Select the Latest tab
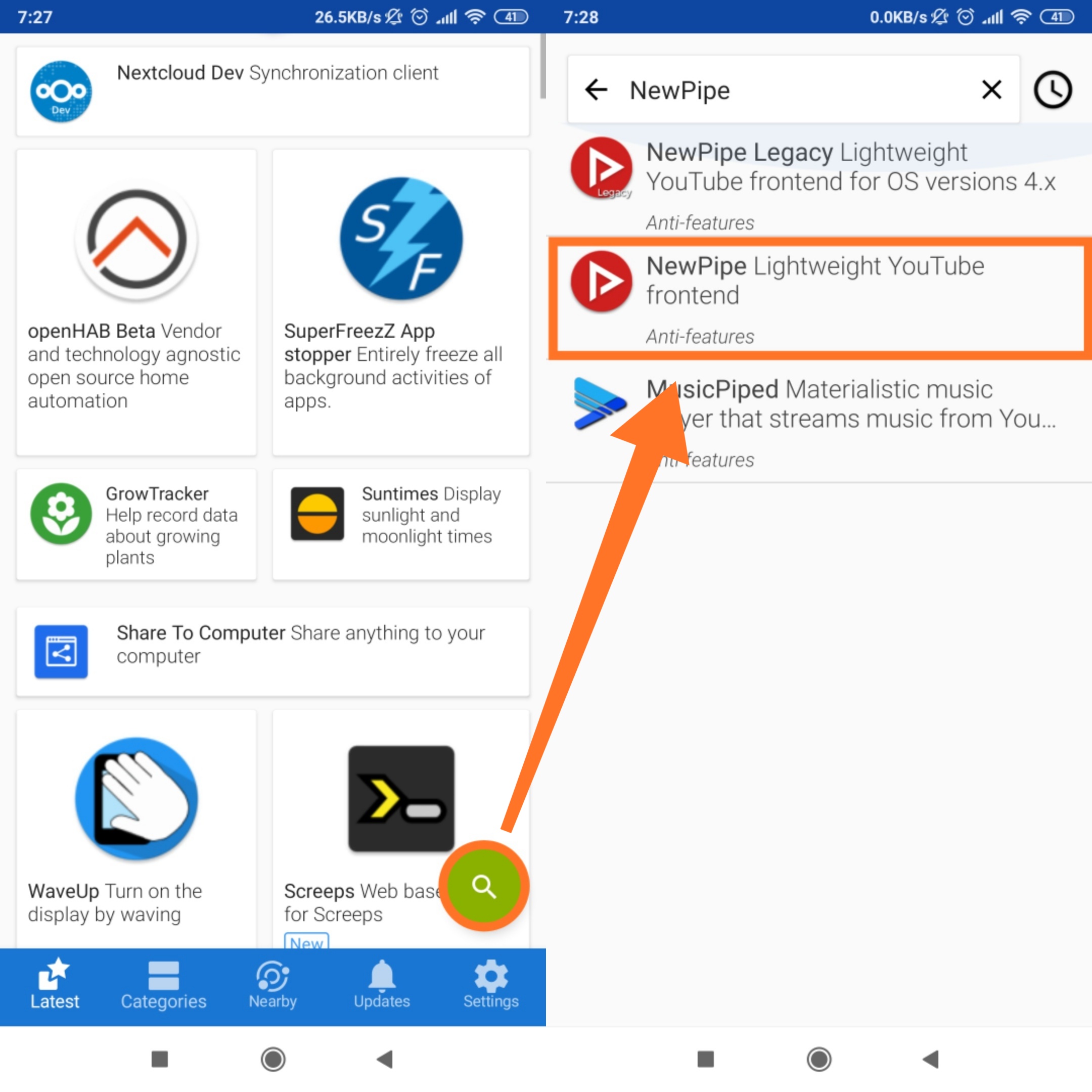The image size is (1092, 1092). 54,986
